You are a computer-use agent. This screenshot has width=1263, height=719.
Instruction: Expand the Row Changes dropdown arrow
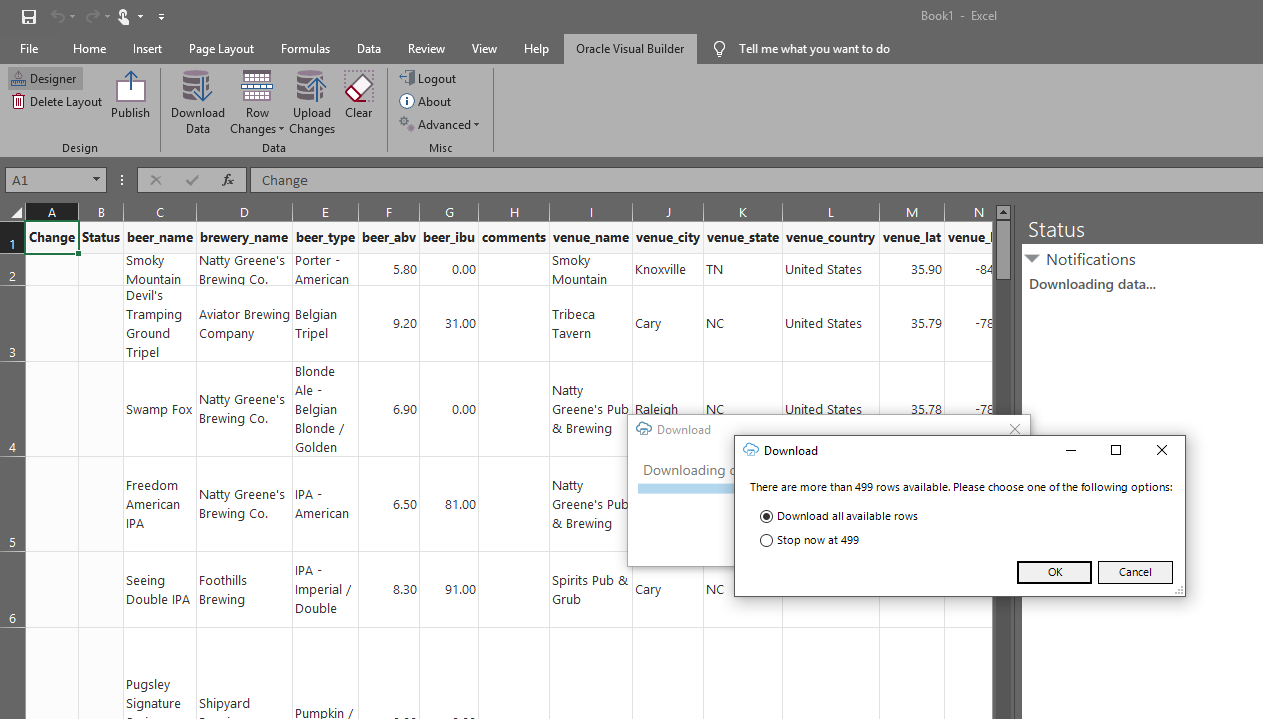pos(281,129)
